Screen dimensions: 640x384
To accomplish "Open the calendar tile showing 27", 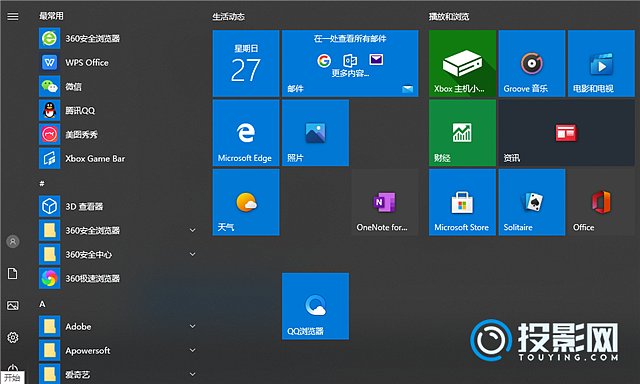I will [246, 64].
